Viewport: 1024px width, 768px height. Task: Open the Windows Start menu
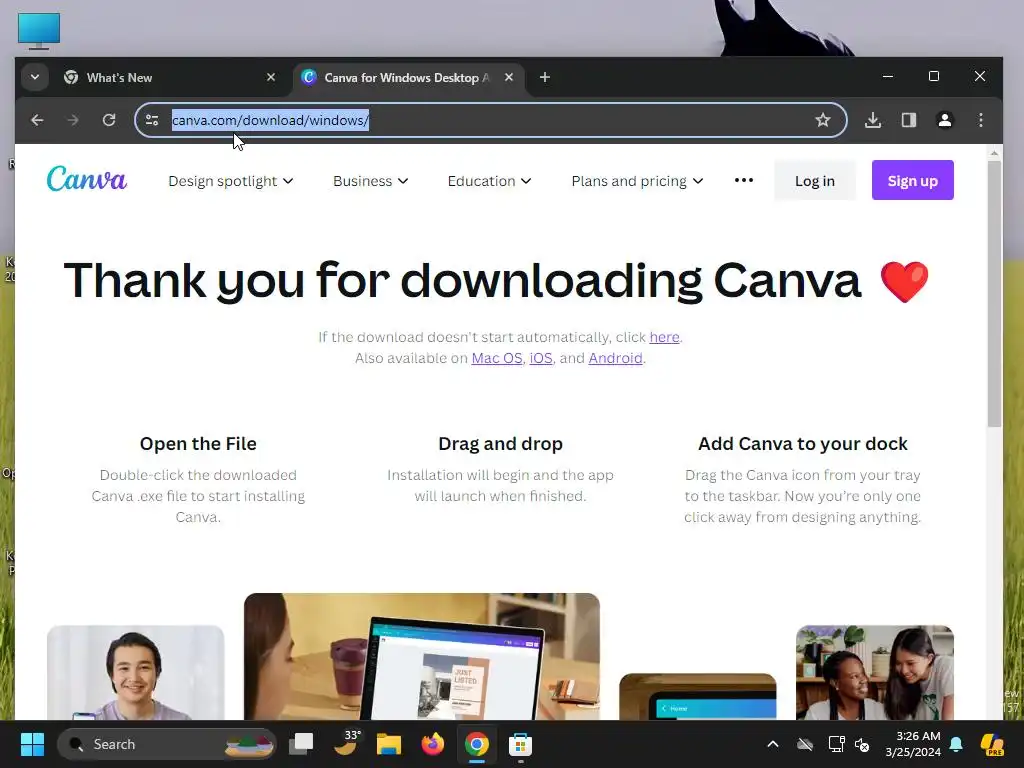tap(32, 744)
